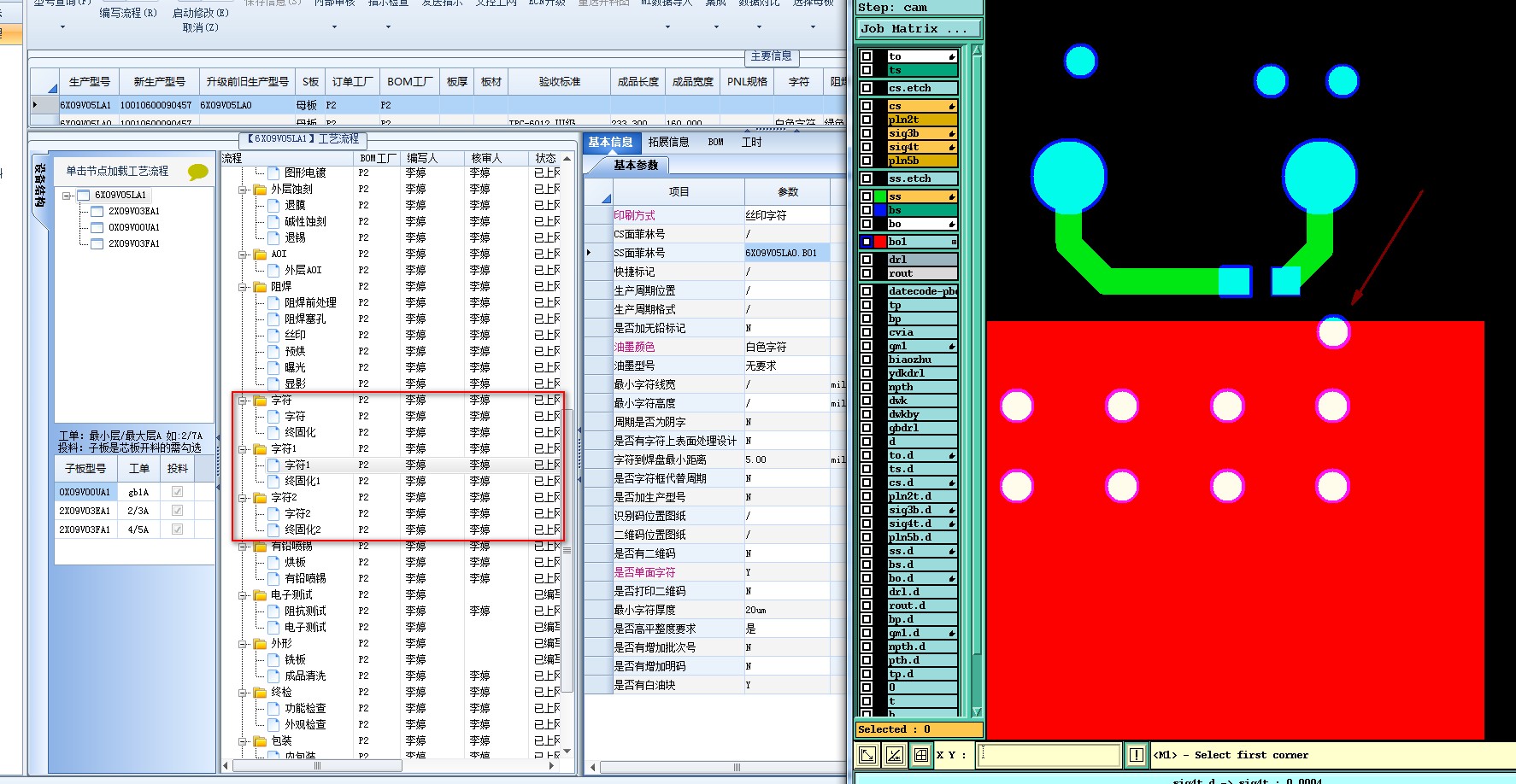This screenshot has width=1516, height=784.
Task: Click green color swatch of layer ss
Action: [x=880, y=196]
